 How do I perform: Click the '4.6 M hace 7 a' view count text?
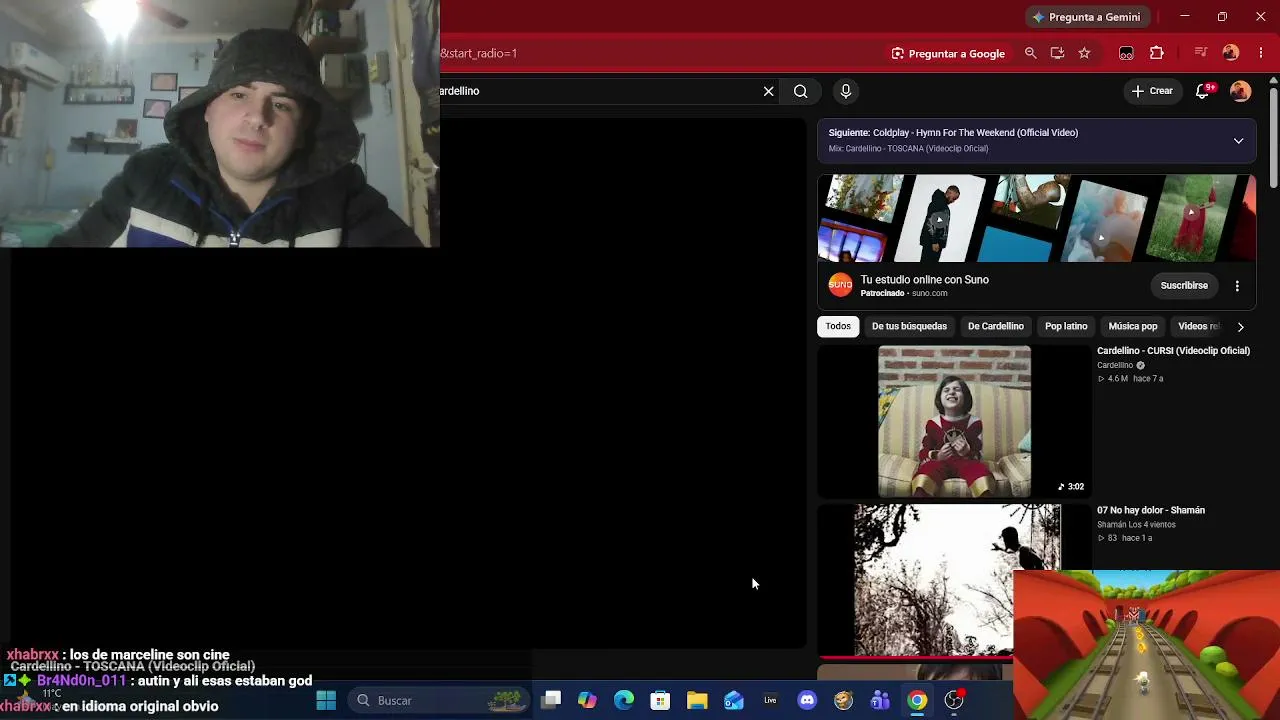click(1131, 379)
